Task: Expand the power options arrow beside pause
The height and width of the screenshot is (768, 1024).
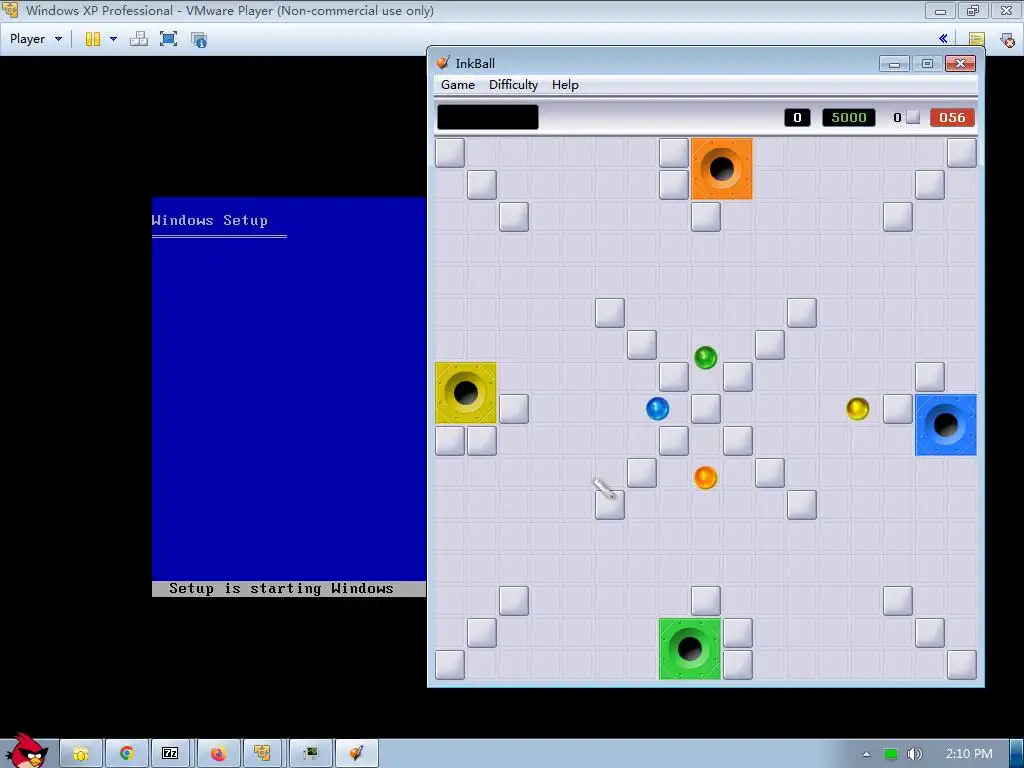Action: 113,39
